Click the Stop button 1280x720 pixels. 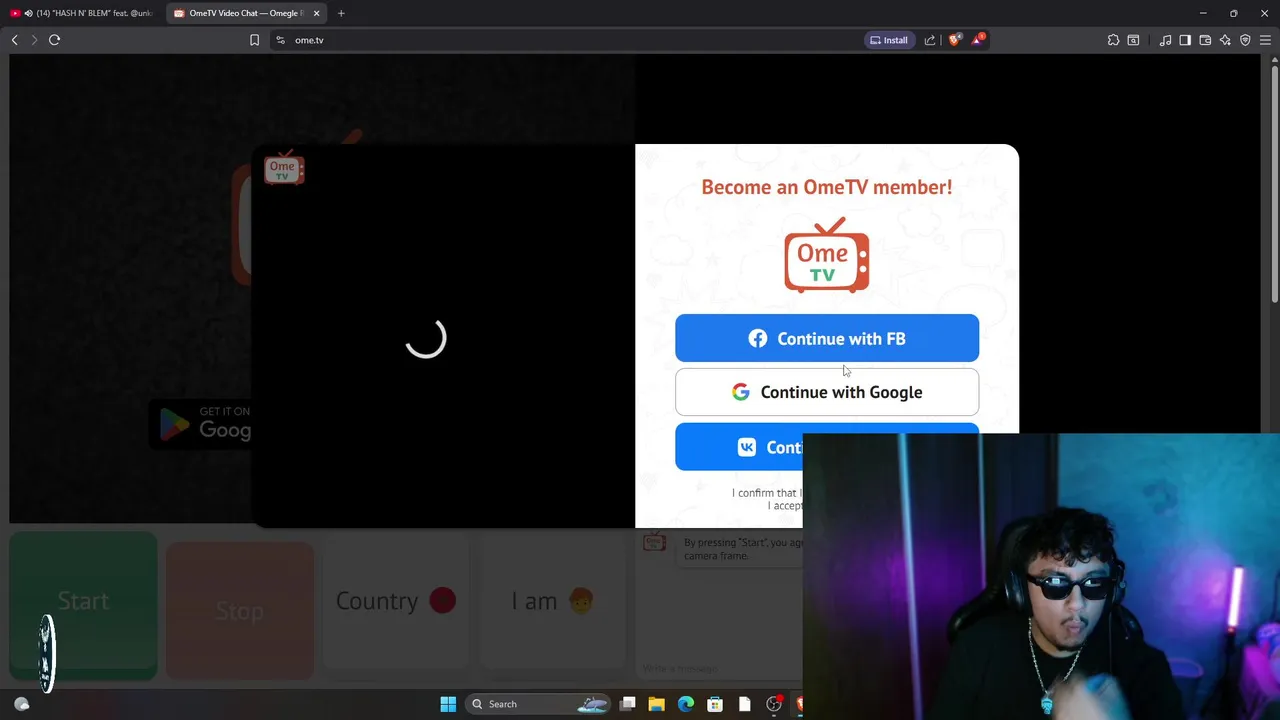point(239,611)
